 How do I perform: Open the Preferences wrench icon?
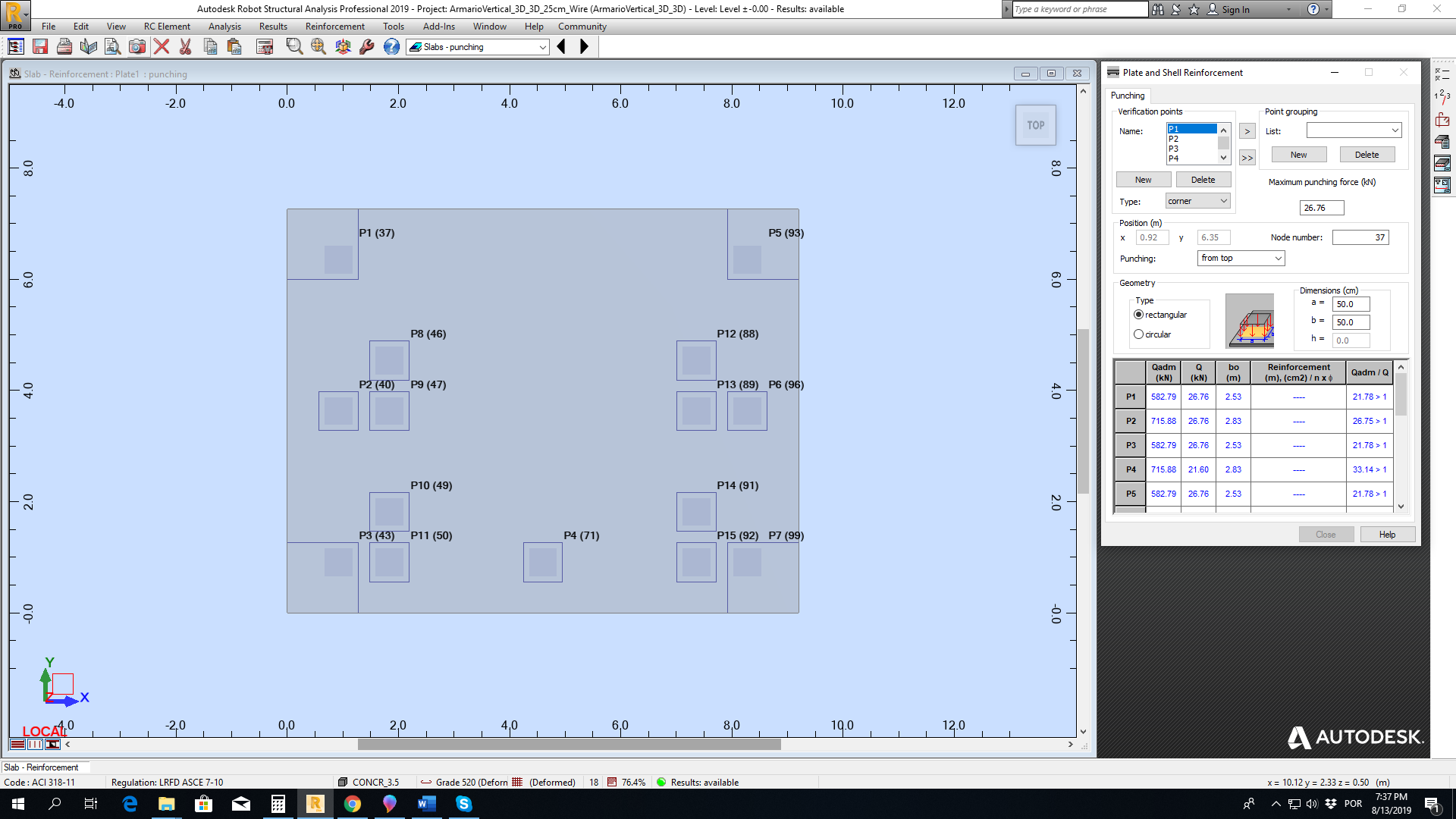pyautogui.click(x=367, y=46)
